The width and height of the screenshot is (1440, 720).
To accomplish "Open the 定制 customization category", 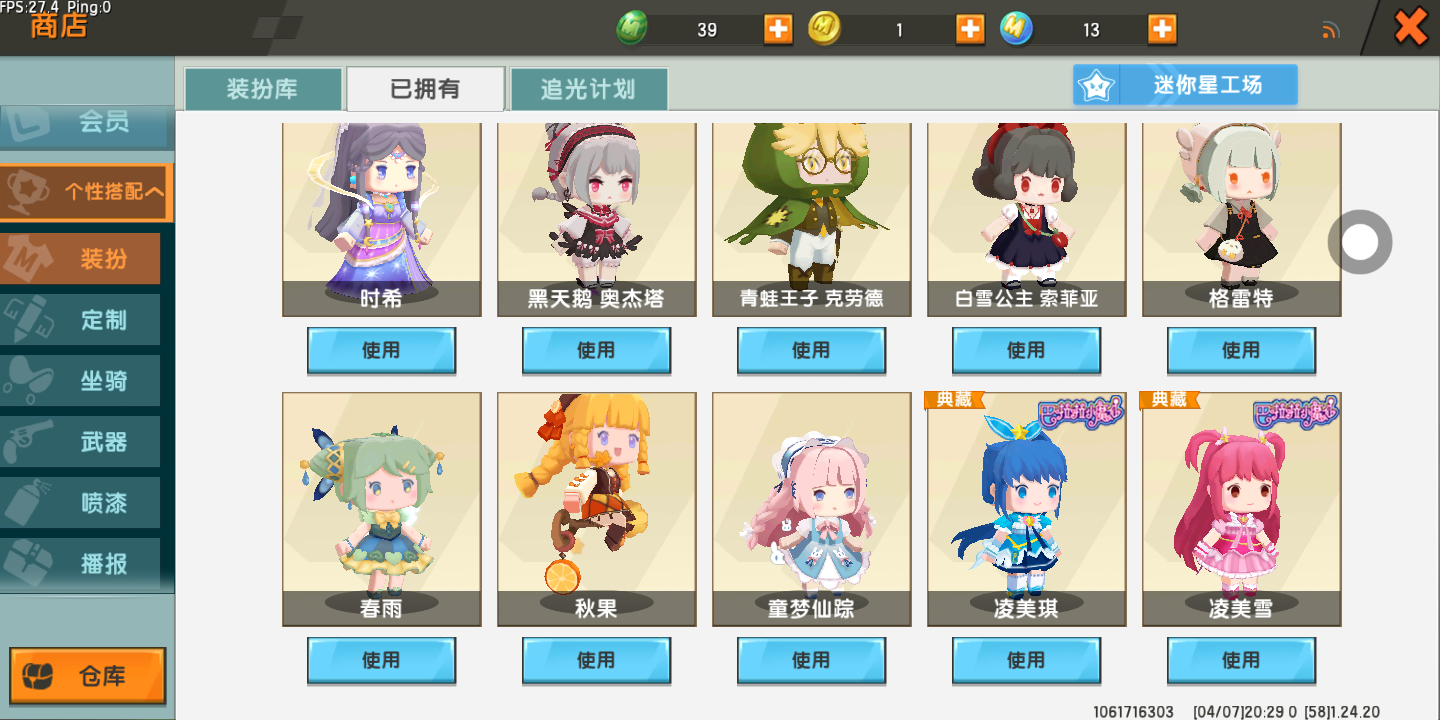I will tap(80, 320).
